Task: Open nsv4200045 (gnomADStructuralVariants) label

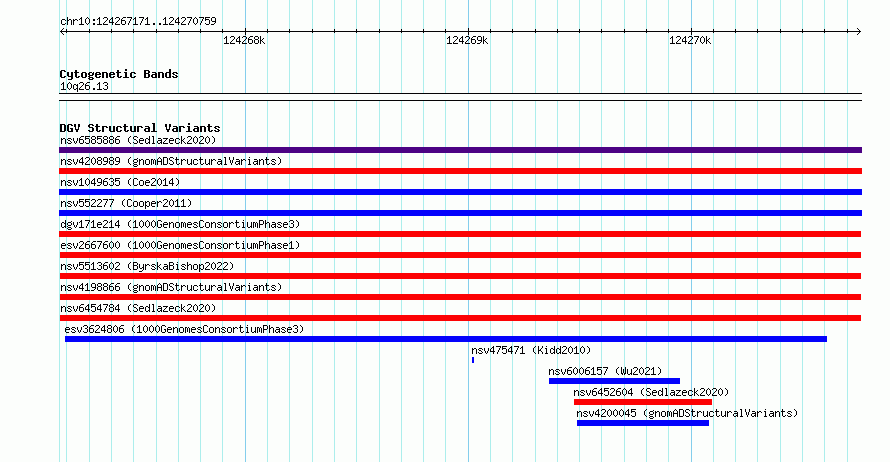Action: (687, 413)
